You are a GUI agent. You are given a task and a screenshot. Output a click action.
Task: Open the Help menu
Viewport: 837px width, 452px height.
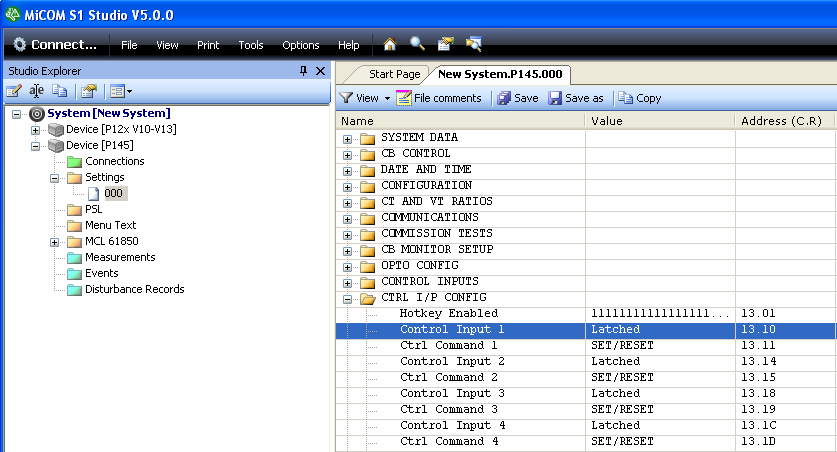coord(349,45)
